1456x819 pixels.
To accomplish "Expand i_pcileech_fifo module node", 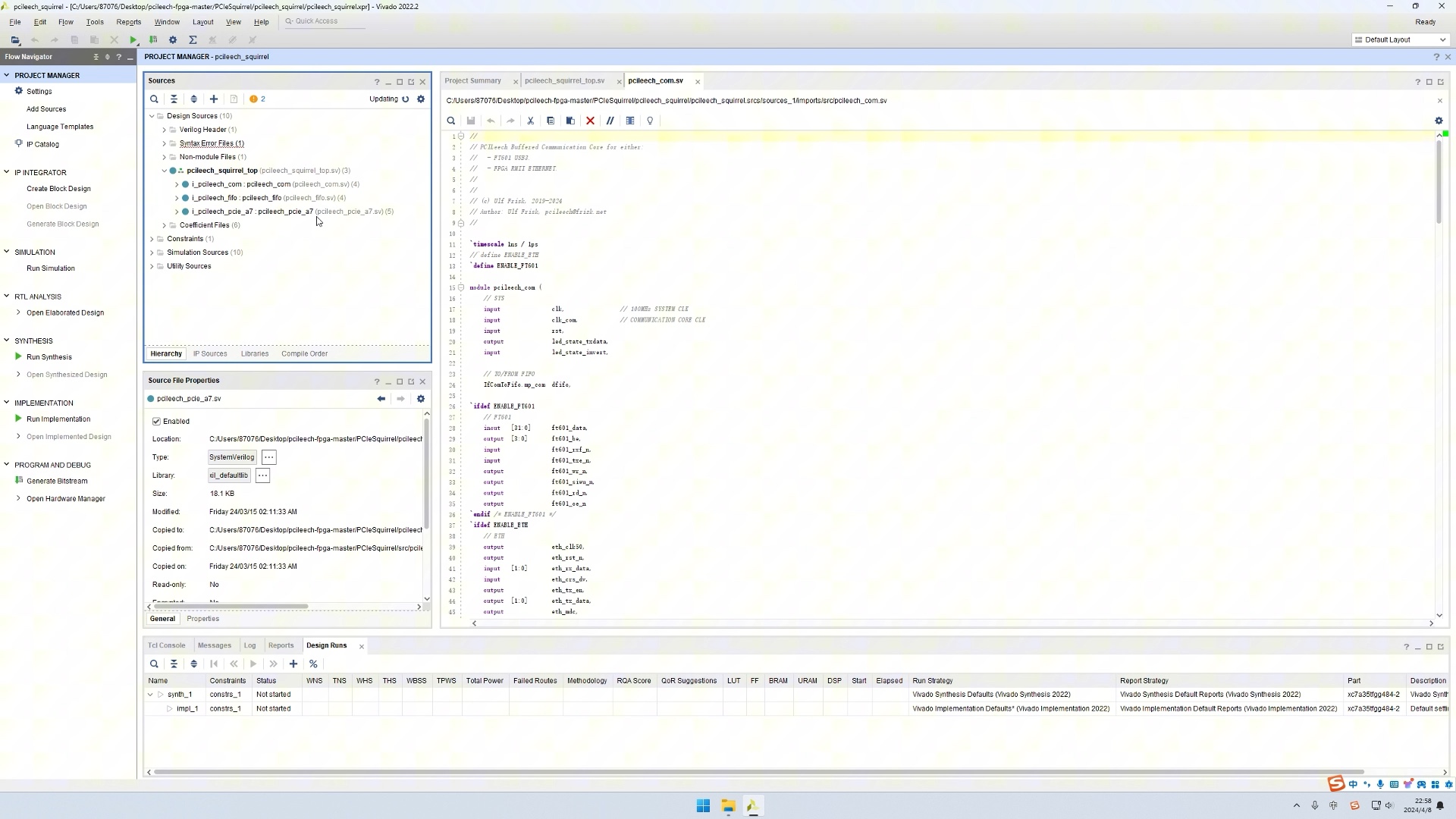I will [x=177, y=198].
